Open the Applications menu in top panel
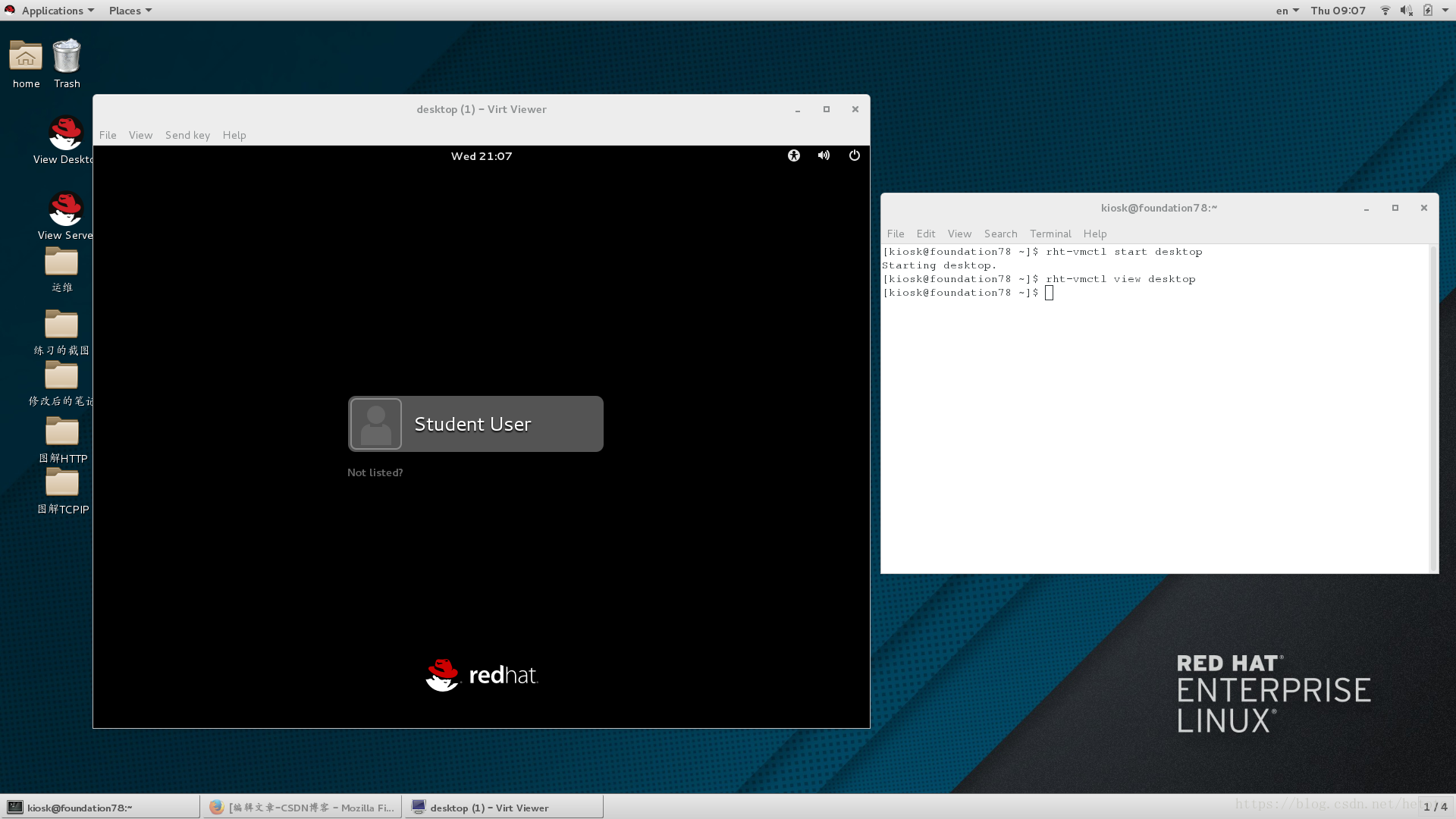The height and width of the screenshot is (819, 1456). pos(58,11)
